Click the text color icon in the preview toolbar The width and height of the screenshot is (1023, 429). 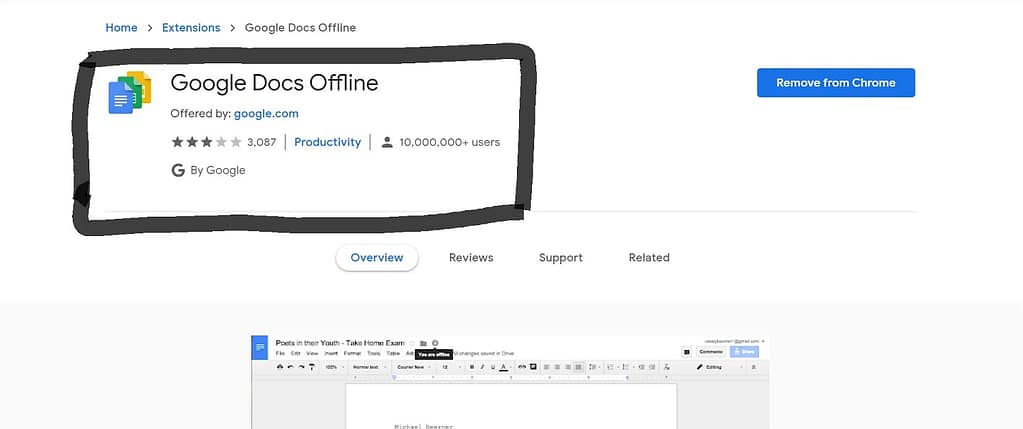[502, 367]
